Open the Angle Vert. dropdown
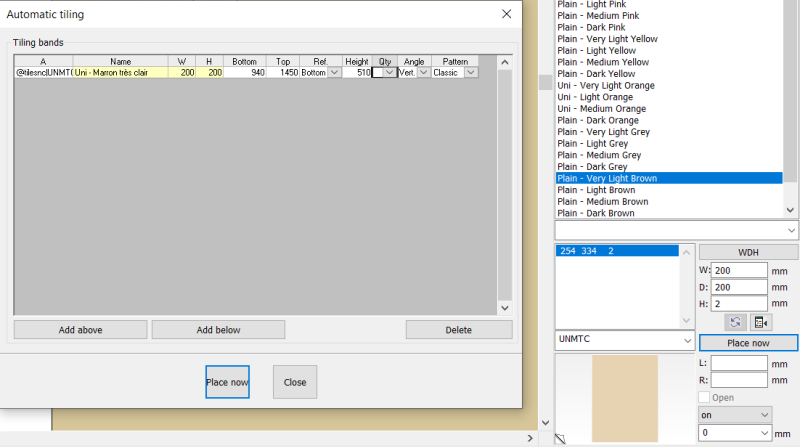The image size is (800, 448). [x=423, y=72]
